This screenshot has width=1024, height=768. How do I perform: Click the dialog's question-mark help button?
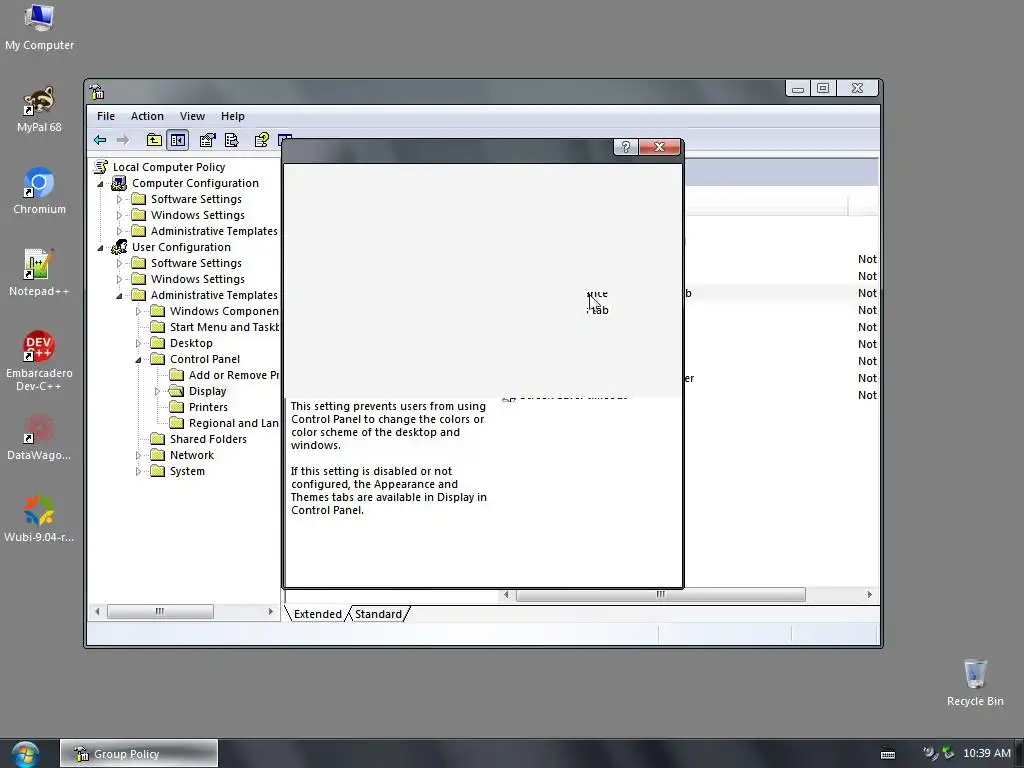point(626,147)
